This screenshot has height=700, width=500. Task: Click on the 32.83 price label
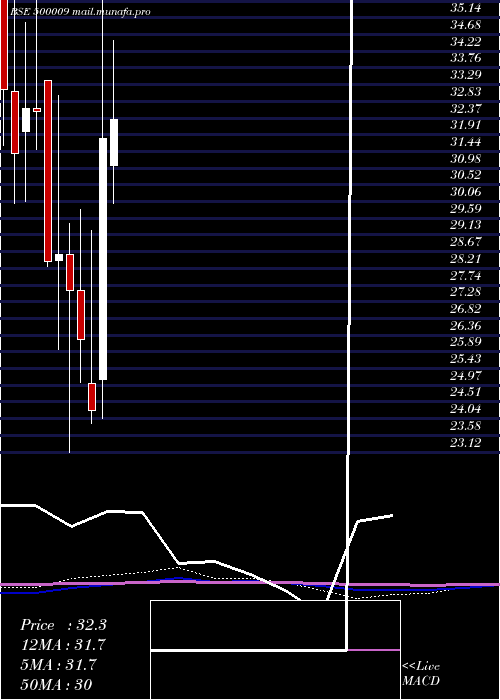[466, 92]
